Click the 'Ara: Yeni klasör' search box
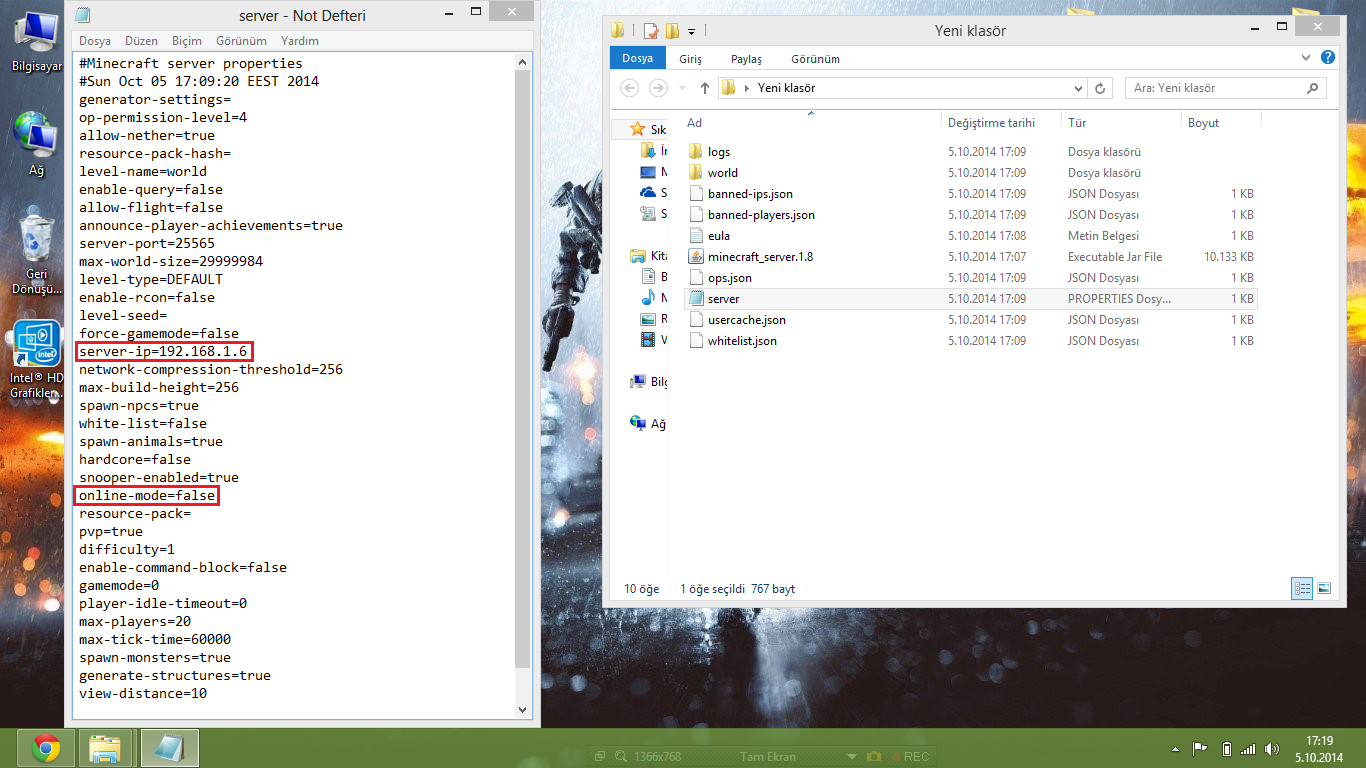The width and height of the screenshot is (1366, 768). [1226, 88]
